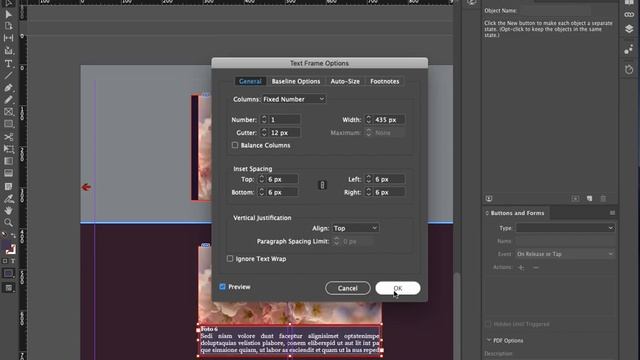Delete selected state with trash icon
This screenshot has width=640, height=360.
pos(603,199)
